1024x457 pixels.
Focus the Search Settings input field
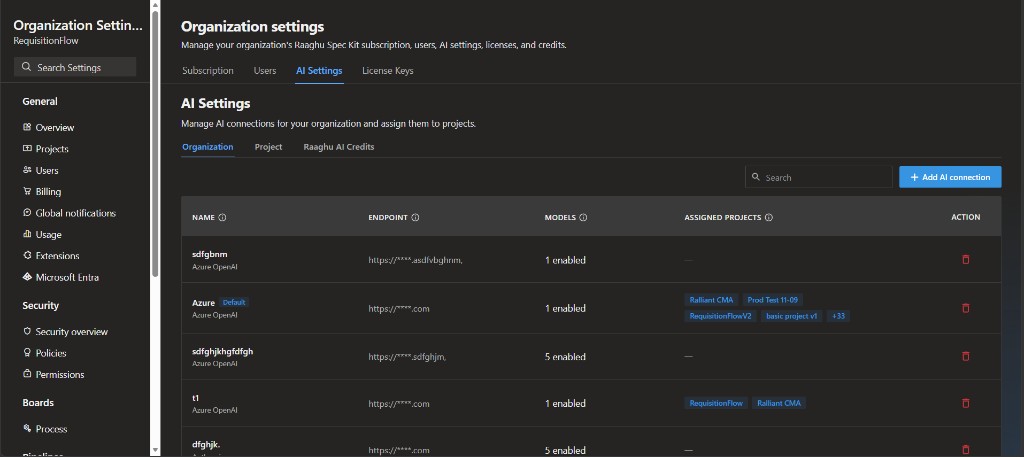(75, 67)
